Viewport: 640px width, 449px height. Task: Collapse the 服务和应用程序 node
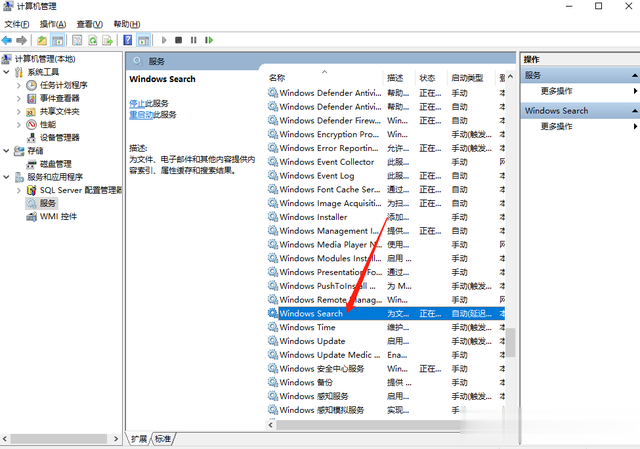point(6,177)
